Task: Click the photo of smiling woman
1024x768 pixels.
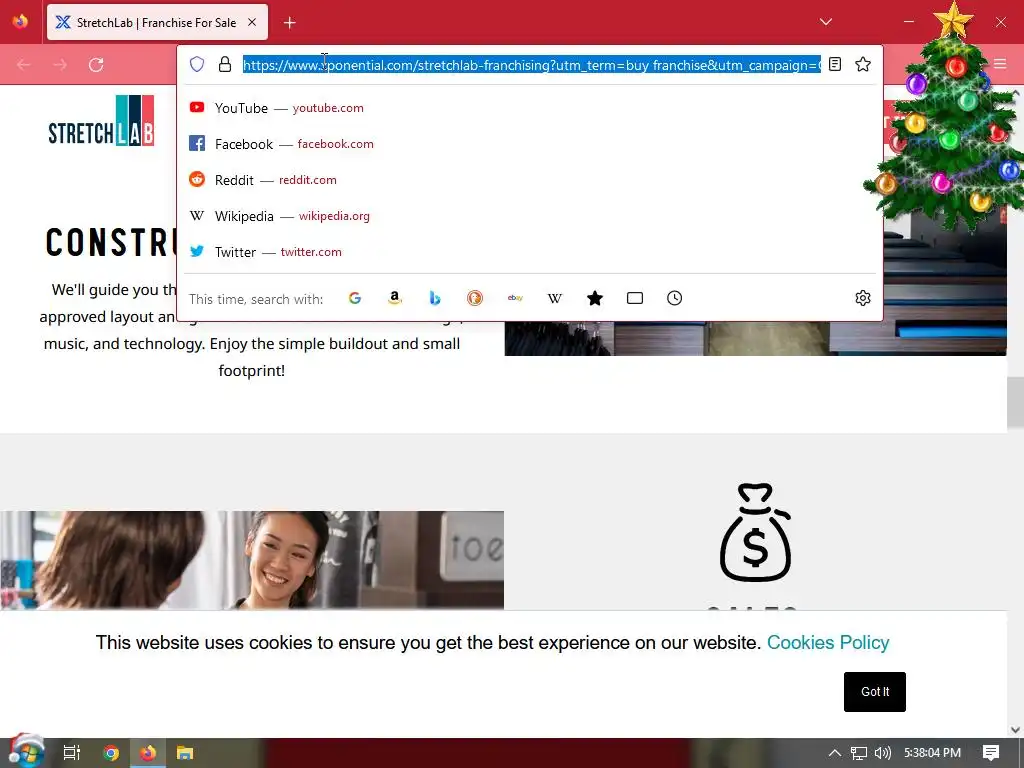Action: (252, 560)
